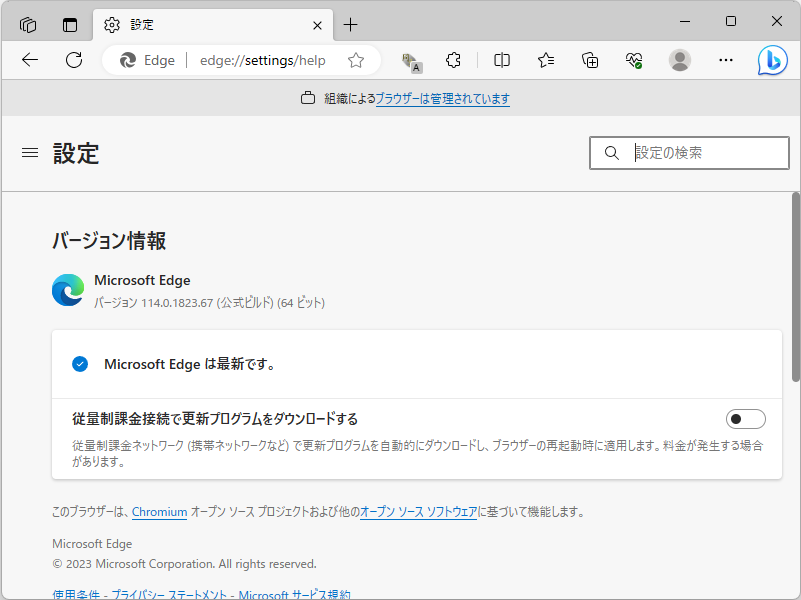Open the translate page icon
This screenshot has height=600, width=801.
pos(412,60)
